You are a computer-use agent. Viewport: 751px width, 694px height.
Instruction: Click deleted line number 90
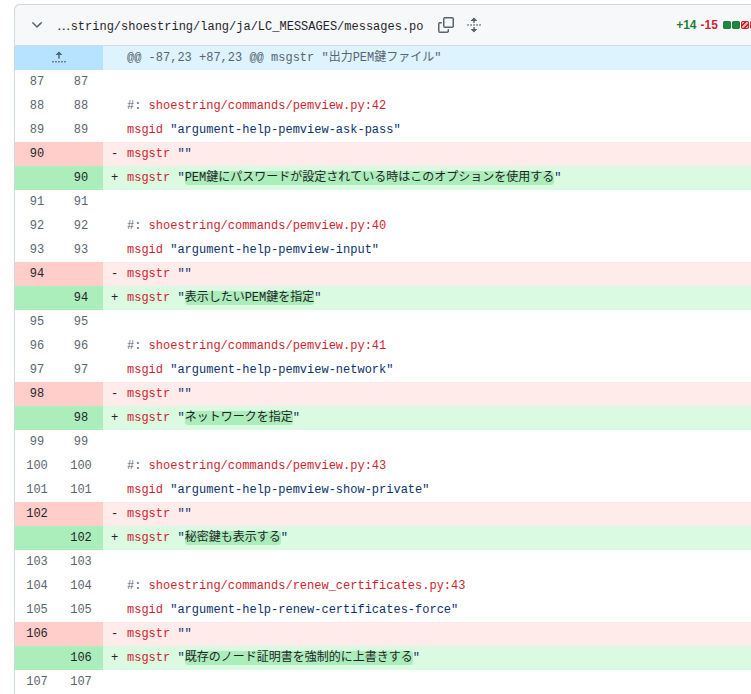click(37, 153)
